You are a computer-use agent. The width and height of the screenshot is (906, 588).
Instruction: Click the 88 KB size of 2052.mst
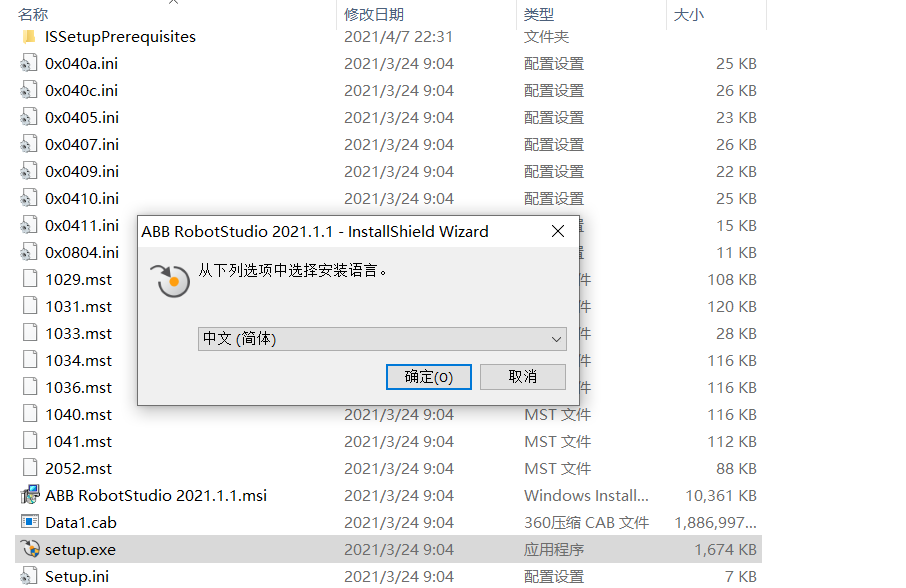pyautogui.click(x=736, y=468)
